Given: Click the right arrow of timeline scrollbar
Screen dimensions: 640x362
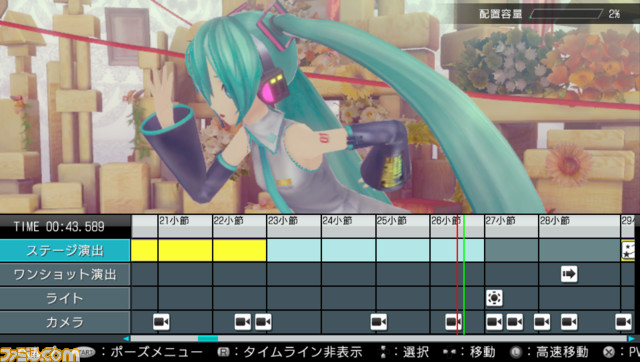Looking at the screenshot, I should (631, 339).
